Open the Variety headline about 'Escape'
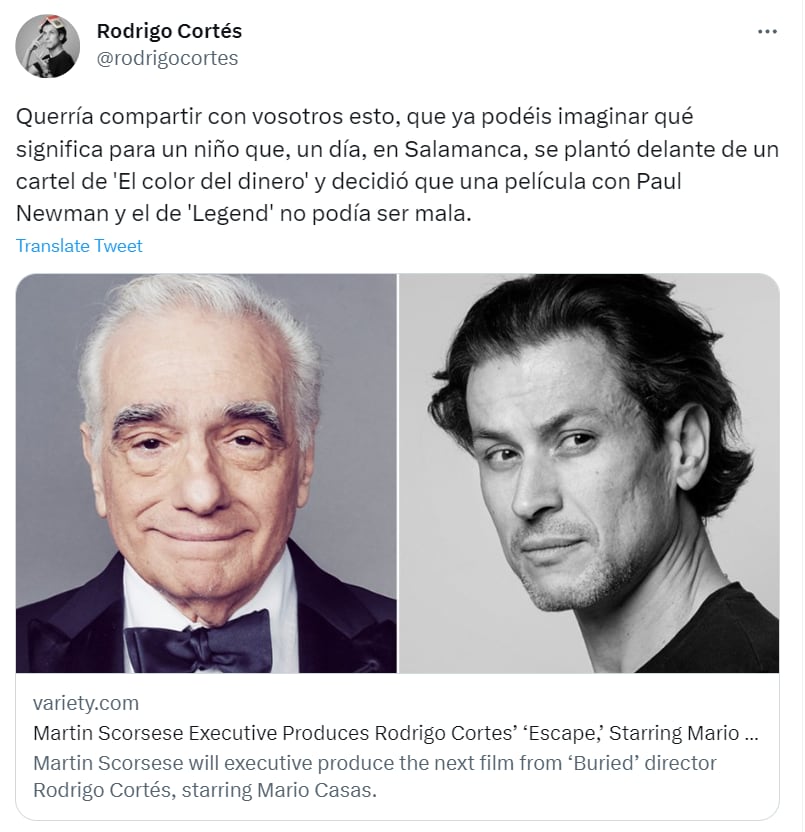Screen dimensions: 805x832 coord(396,733)
